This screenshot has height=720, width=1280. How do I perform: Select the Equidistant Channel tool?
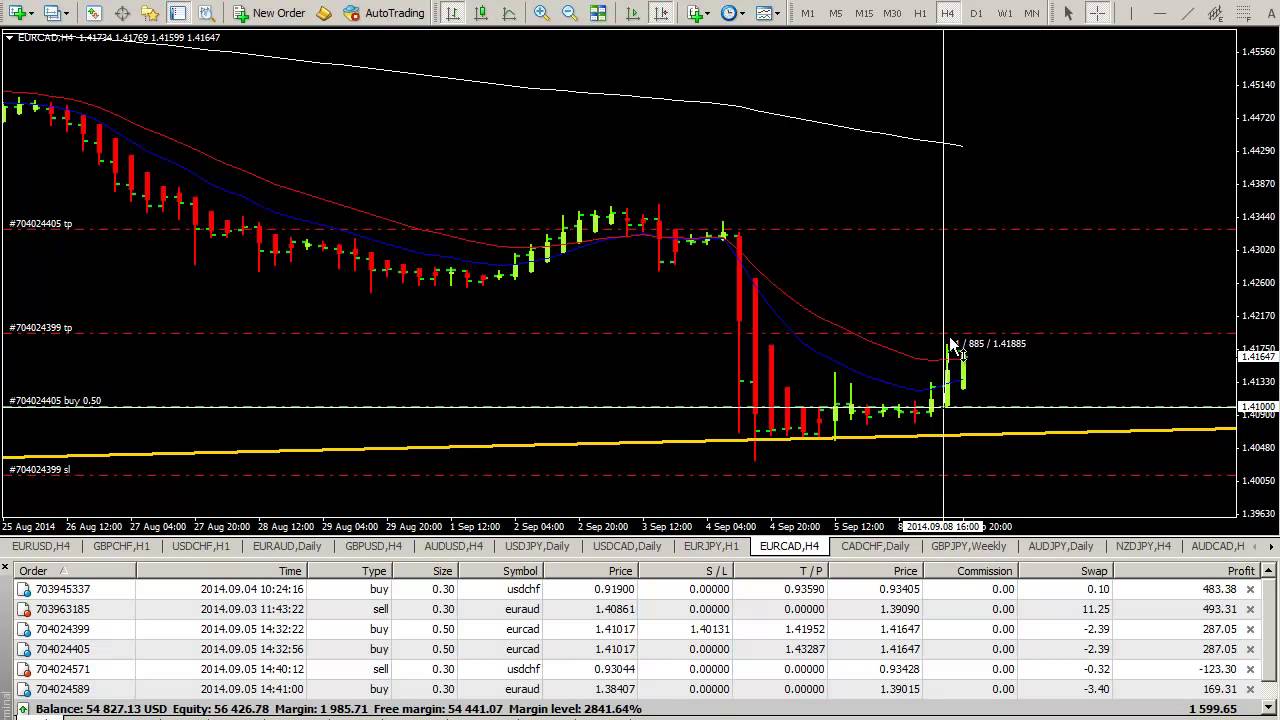[1215, 13]
